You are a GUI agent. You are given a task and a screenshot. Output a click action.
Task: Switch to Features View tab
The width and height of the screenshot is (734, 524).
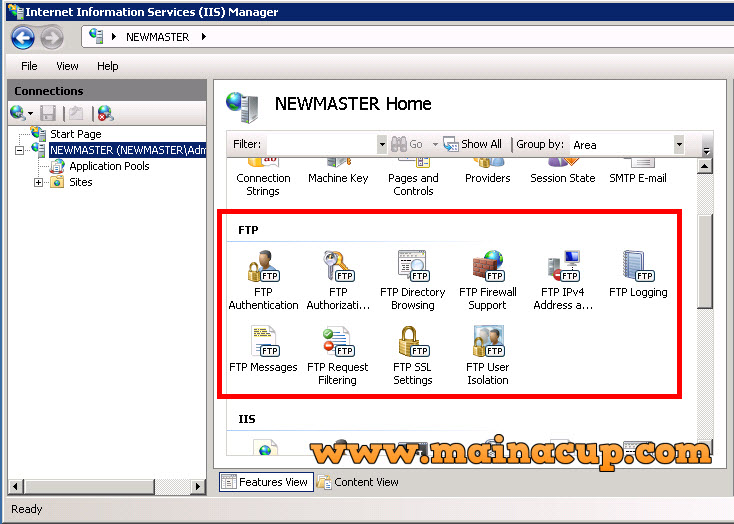[x=266, y=482]
